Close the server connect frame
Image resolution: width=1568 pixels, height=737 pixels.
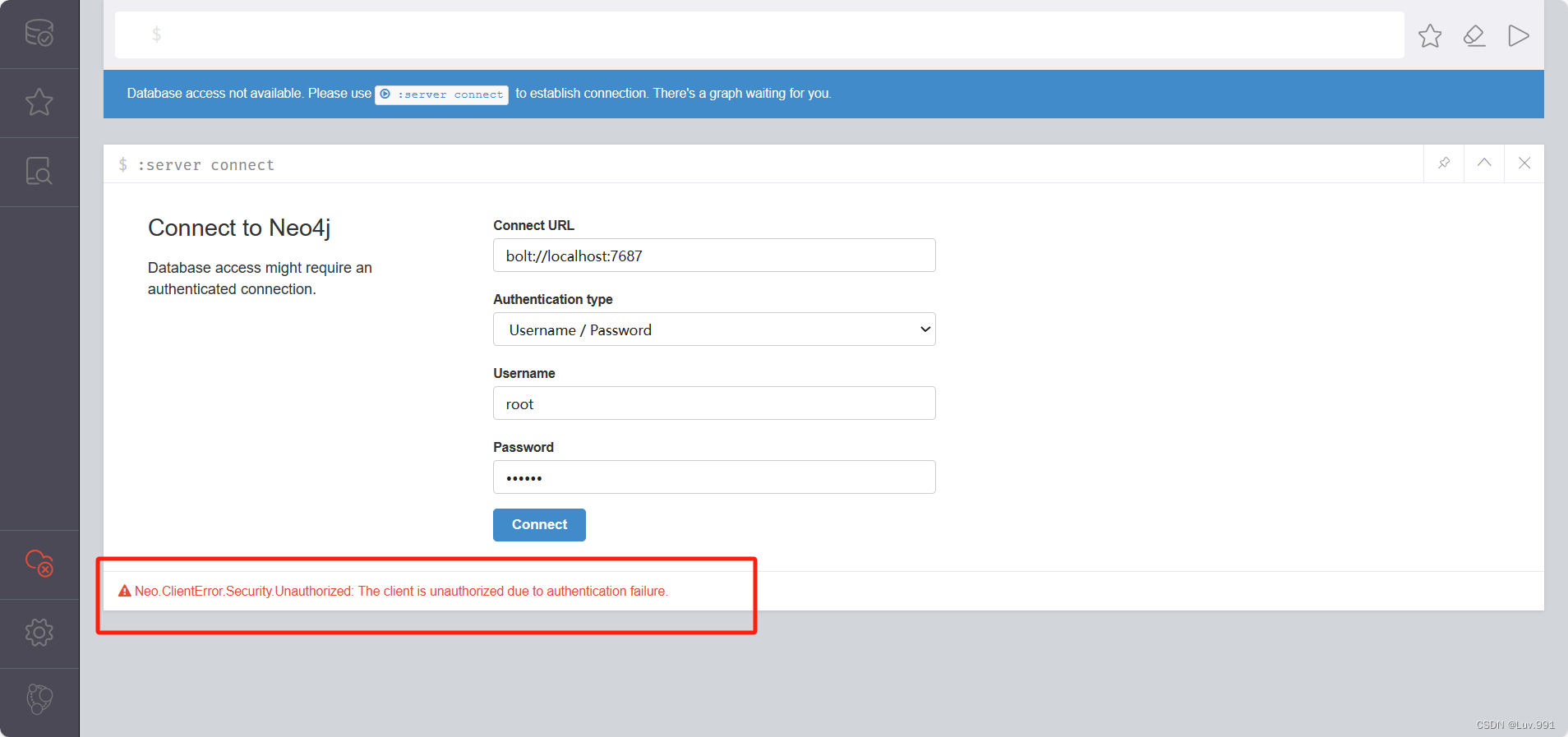(1524, 163)
